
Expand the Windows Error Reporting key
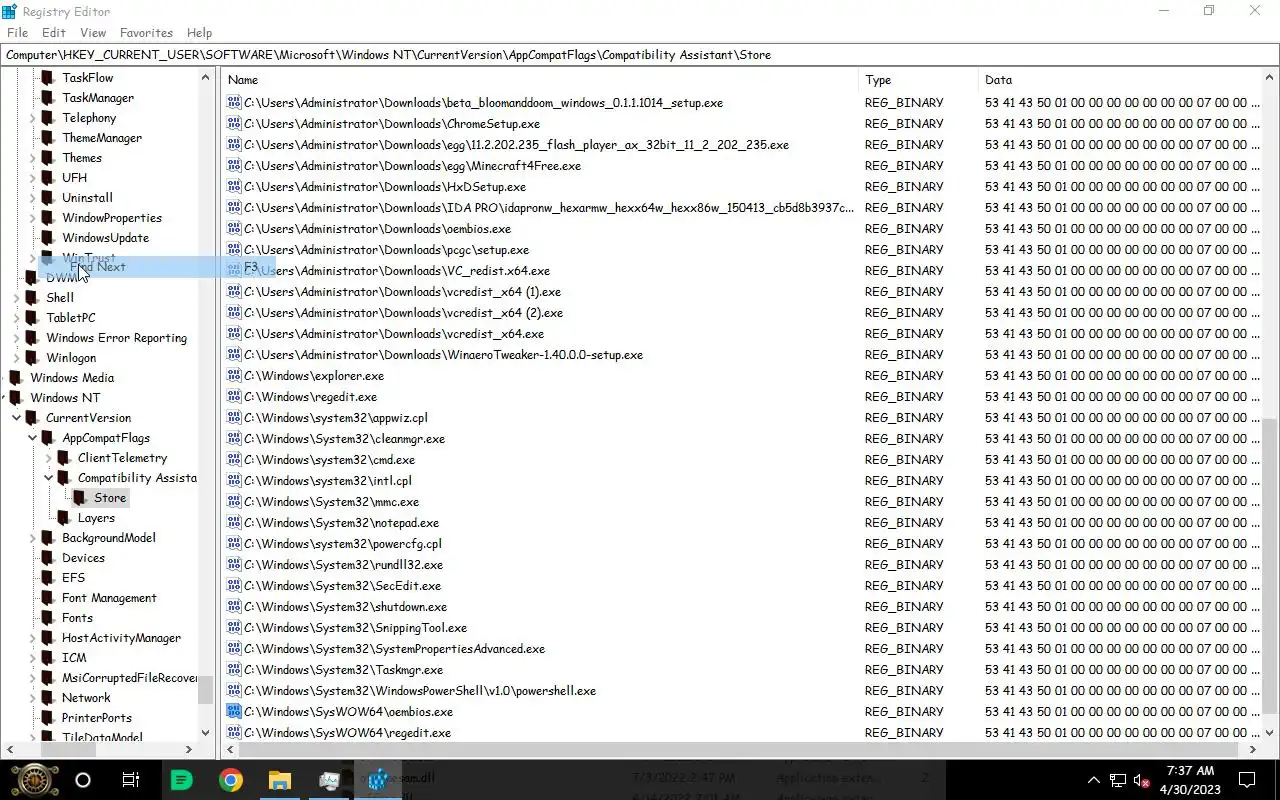[x=16, y=338]
